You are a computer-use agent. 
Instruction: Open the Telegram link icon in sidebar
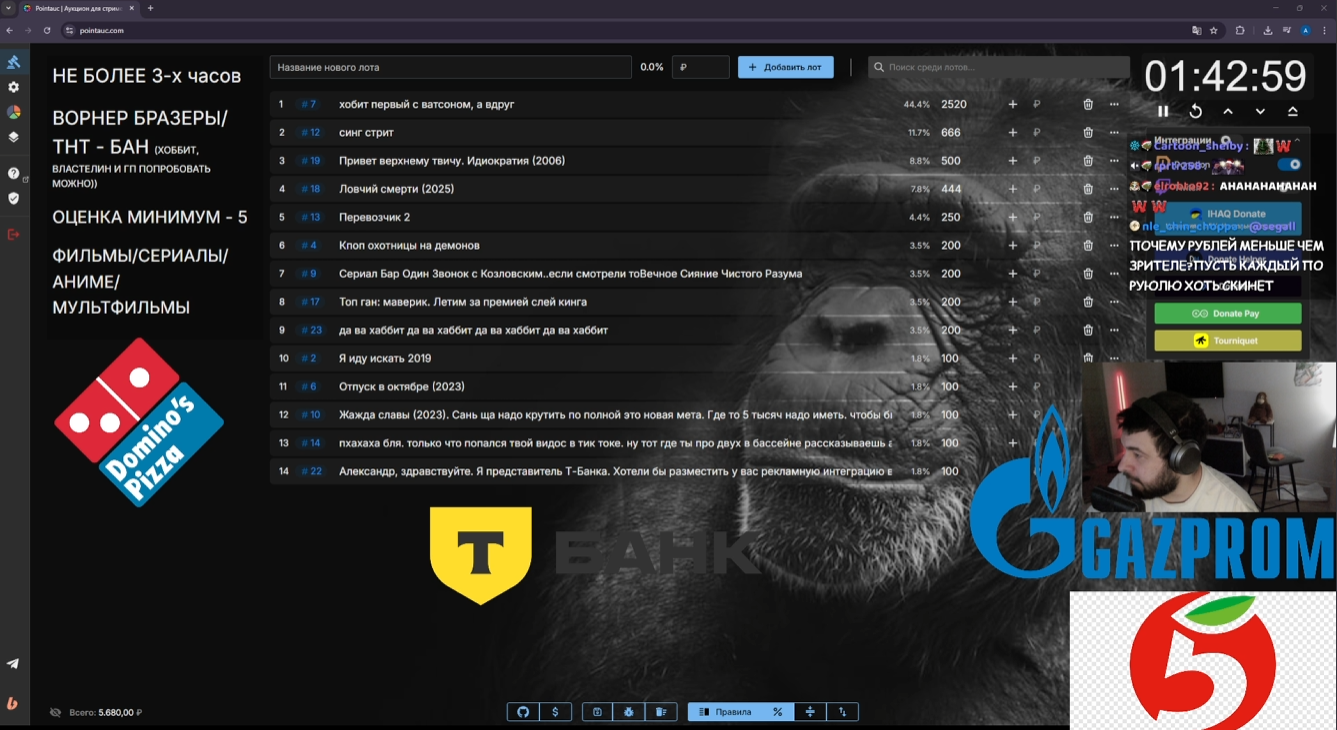coord(13,663)
